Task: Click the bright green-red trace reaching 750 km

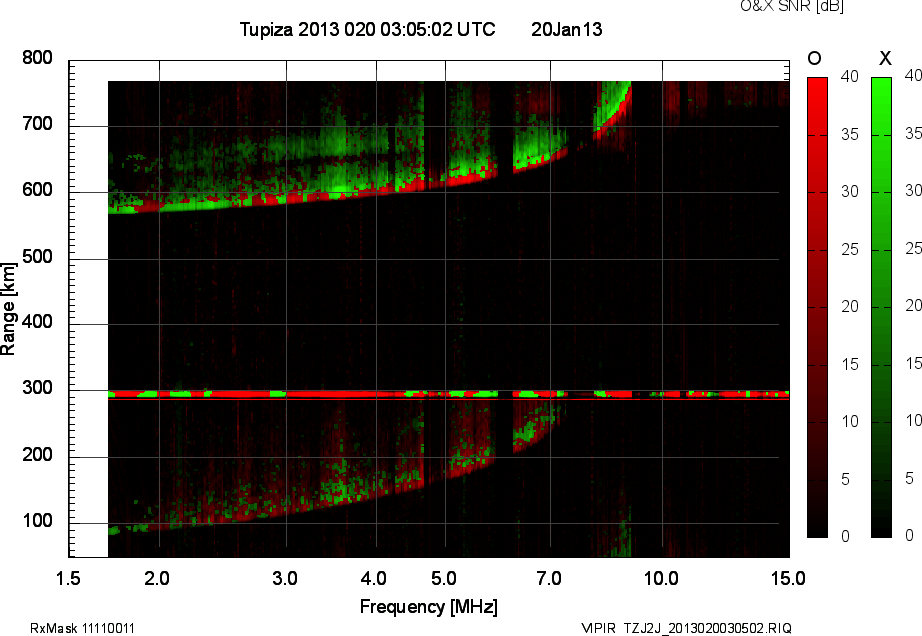Action: (612, 109)
